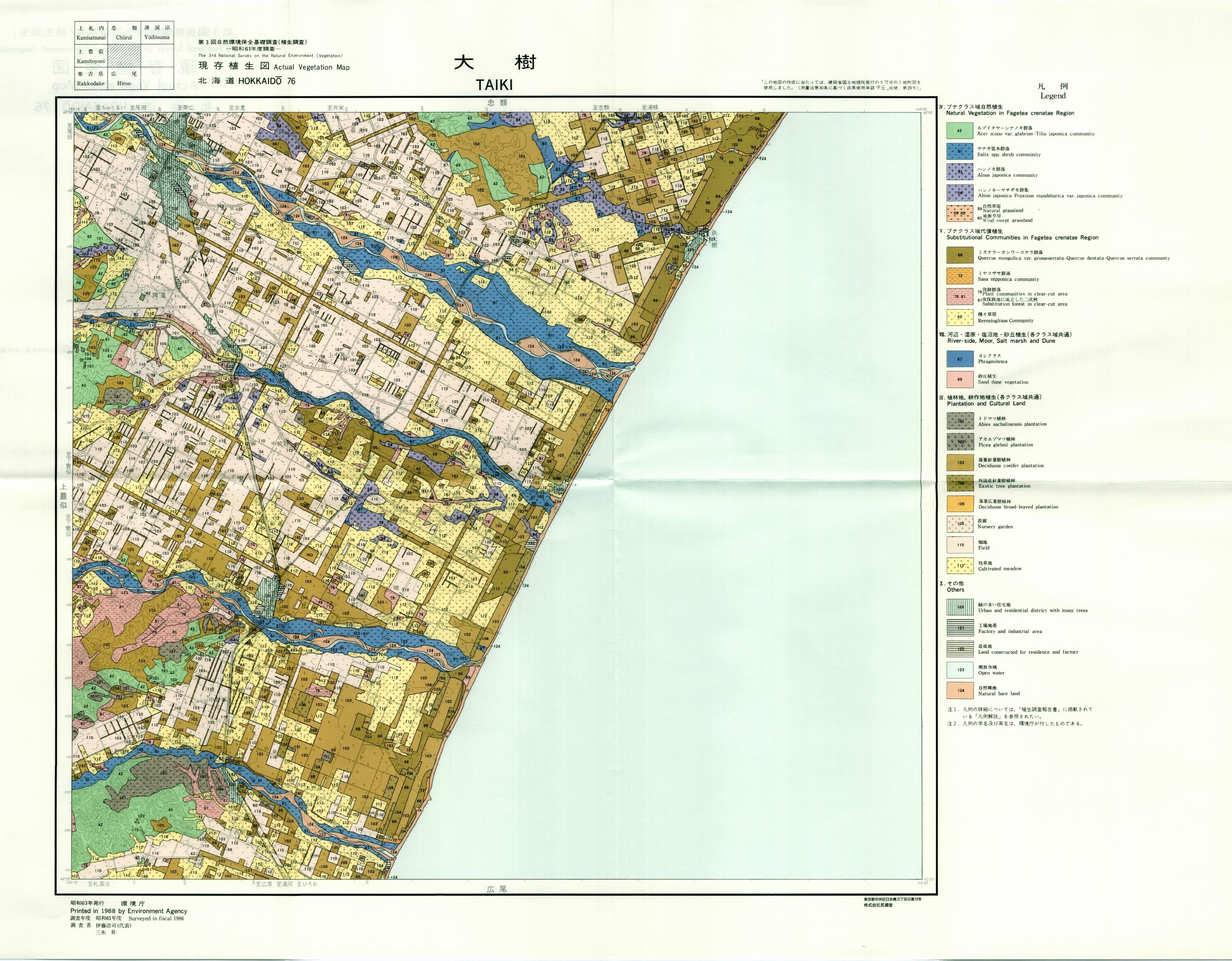Select the yellow swatch numbered 82
Viewport: 1232px width, 961px height.
[960, 317]
